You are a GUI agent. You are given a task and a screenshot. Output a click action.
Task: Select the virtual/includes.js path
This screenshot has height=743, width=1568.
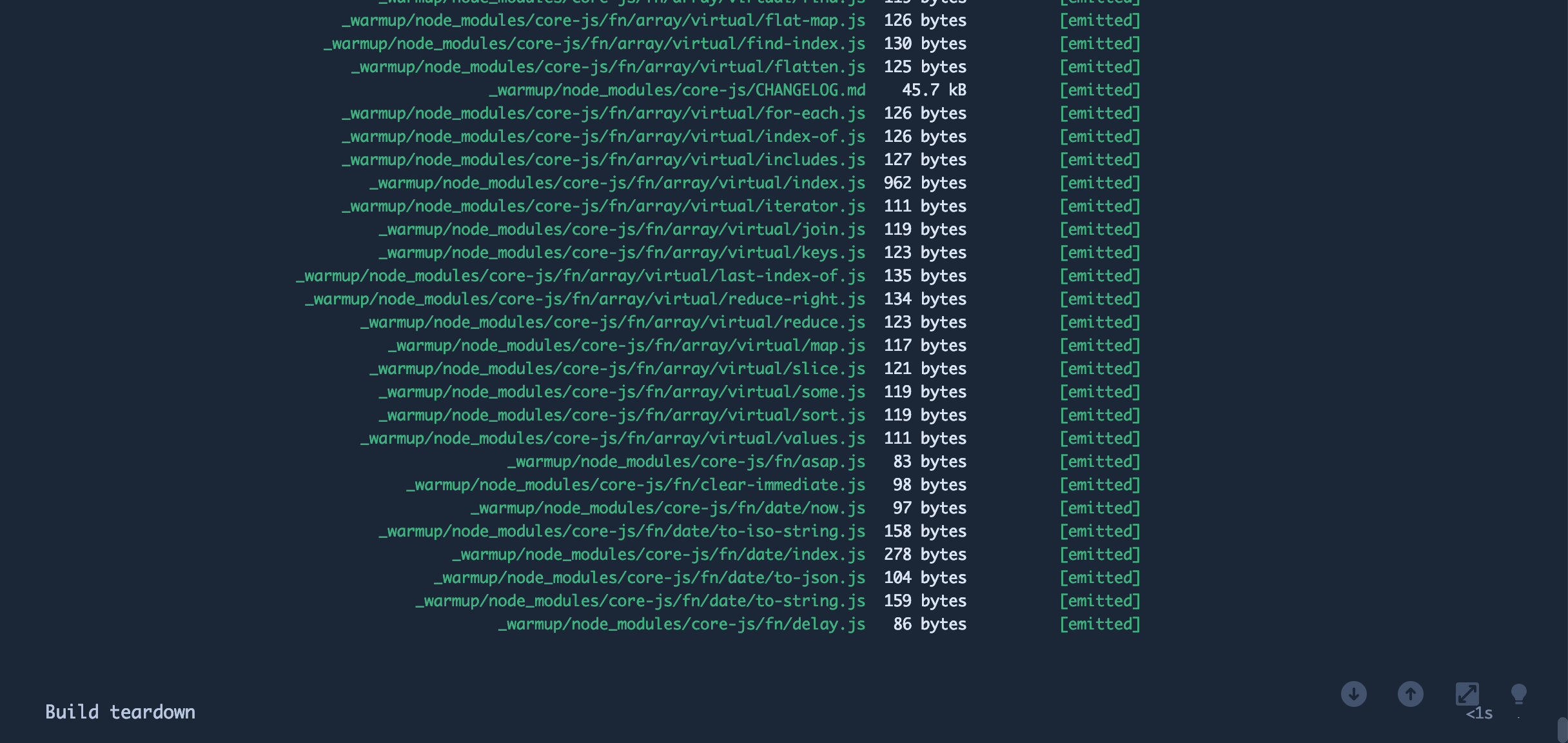(x=603, y=160)
